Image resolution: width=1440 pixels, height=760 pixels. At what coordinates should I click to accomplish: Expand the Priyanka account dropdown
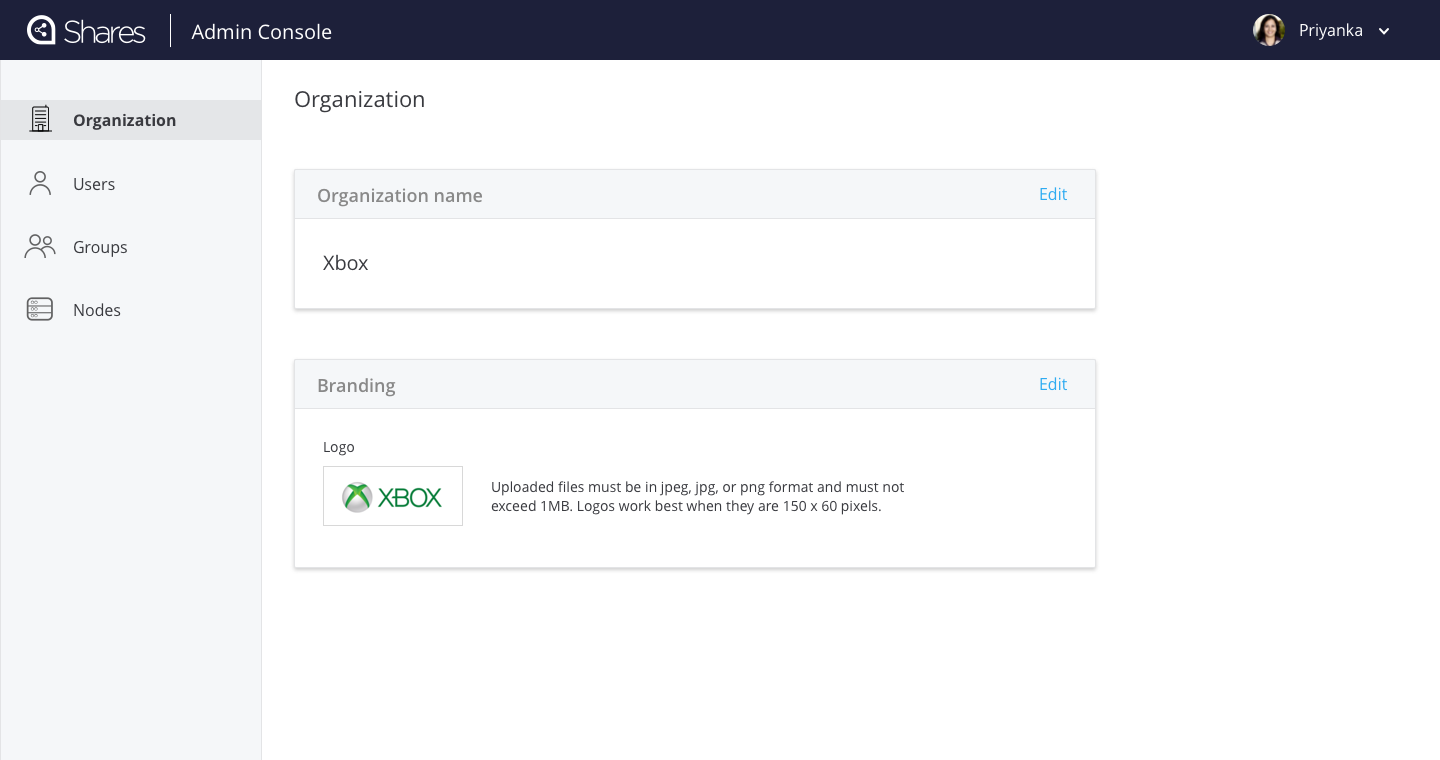1330,30
